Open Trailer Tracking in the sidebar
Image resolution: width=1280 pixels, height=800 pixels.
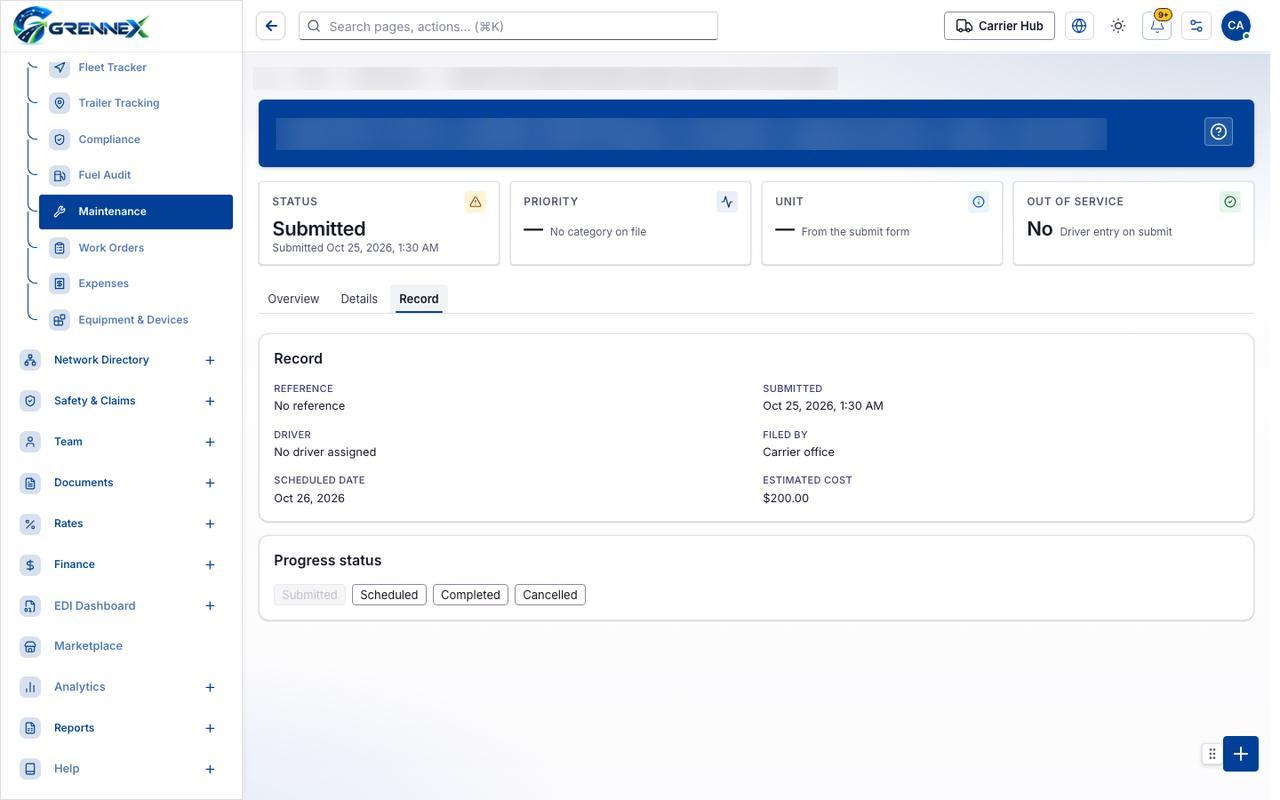click(136, 103)
